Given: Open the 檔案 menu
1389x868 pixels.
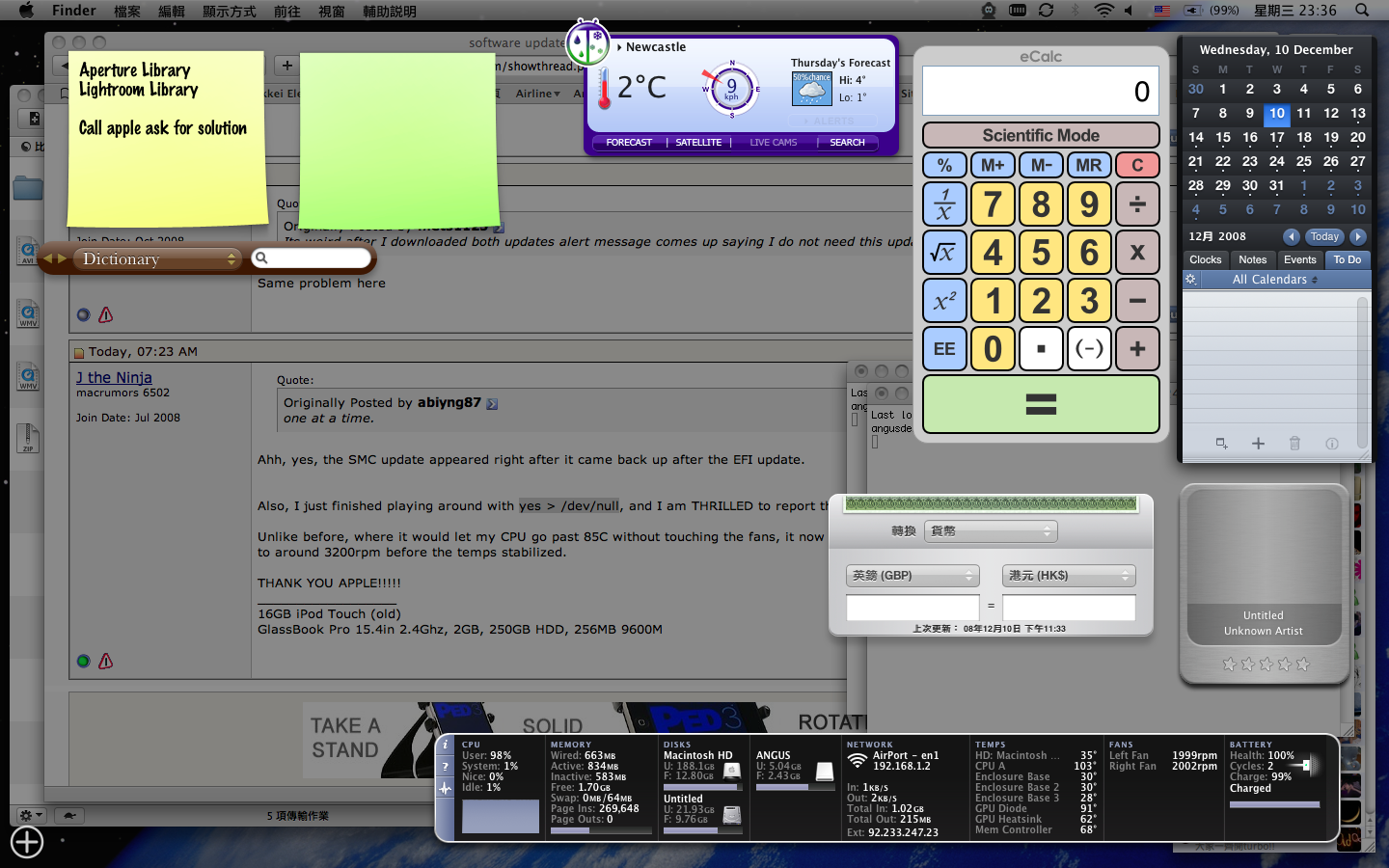Looking at the screenshot, I should tap(127, 11).
